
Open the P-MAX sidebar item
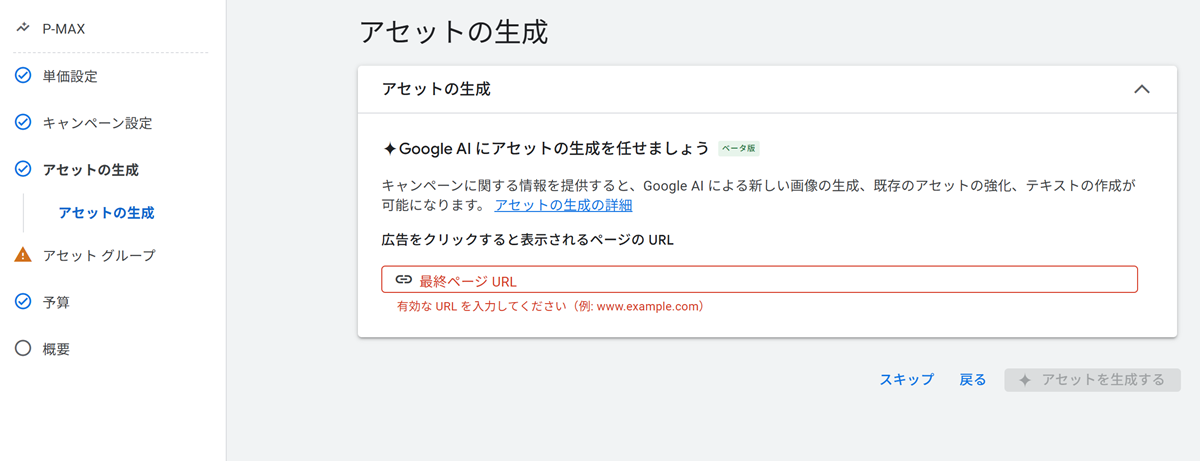coord(64,29)
